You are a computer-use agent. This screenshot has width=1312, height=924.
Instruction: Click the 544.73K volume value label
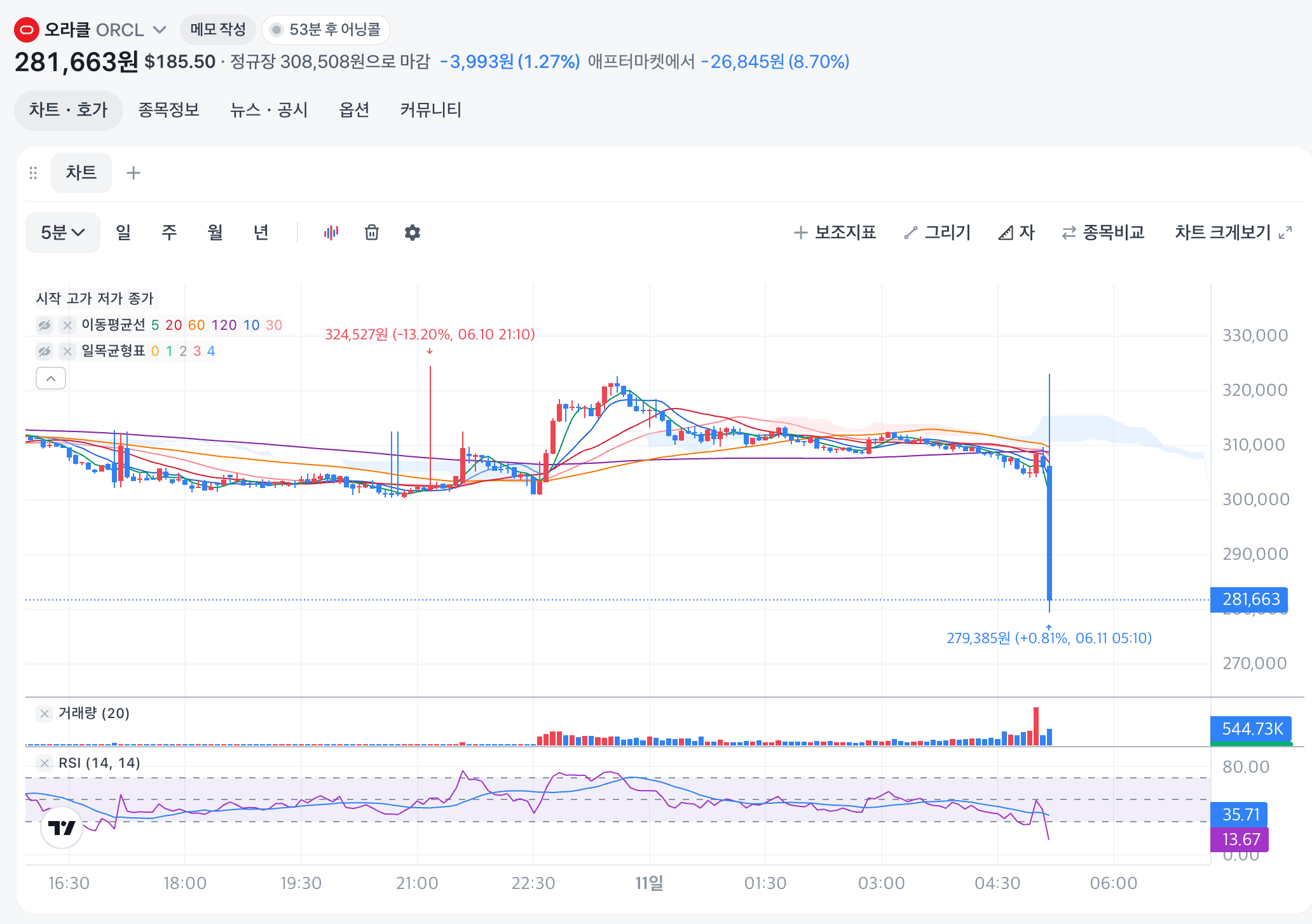(x=1252, y=729)
